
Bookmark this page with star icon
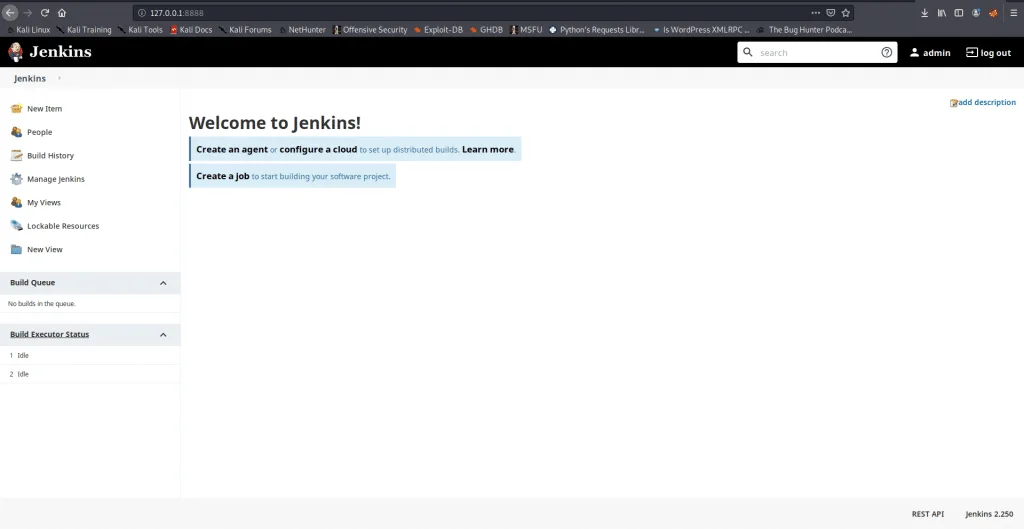point(846,12)
